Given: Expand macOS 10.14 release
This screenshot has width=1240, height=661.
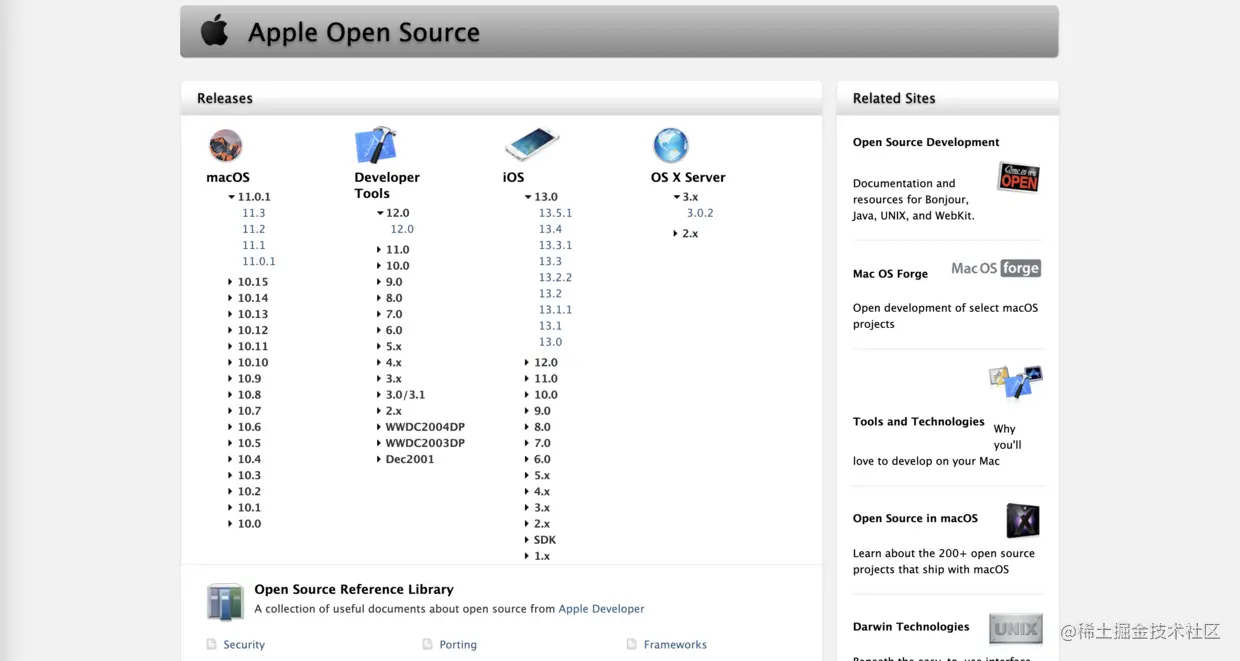Looking at the screenshot, I should pos(230,298).
